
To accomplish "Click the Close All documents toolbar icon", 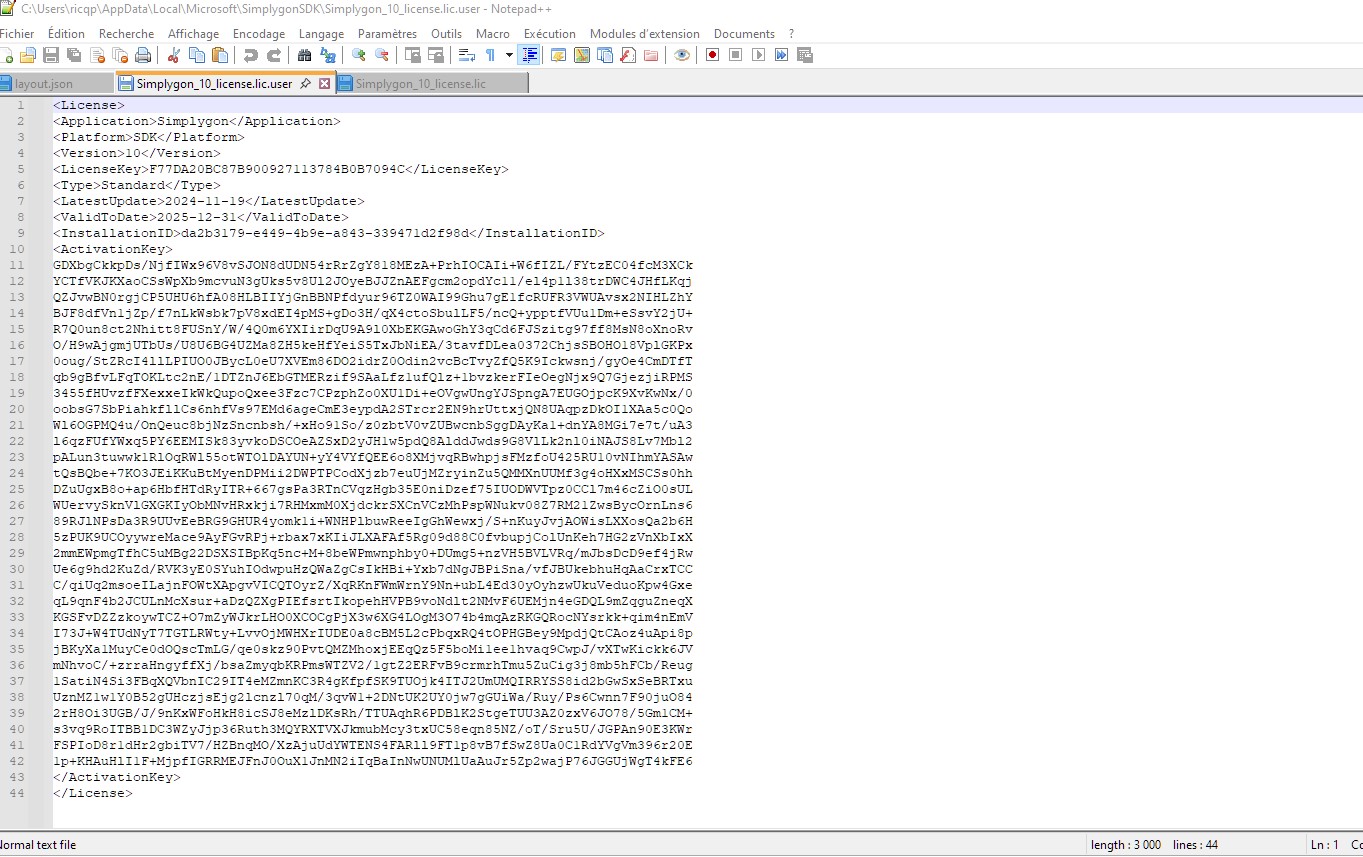I will tap(119, 55).
